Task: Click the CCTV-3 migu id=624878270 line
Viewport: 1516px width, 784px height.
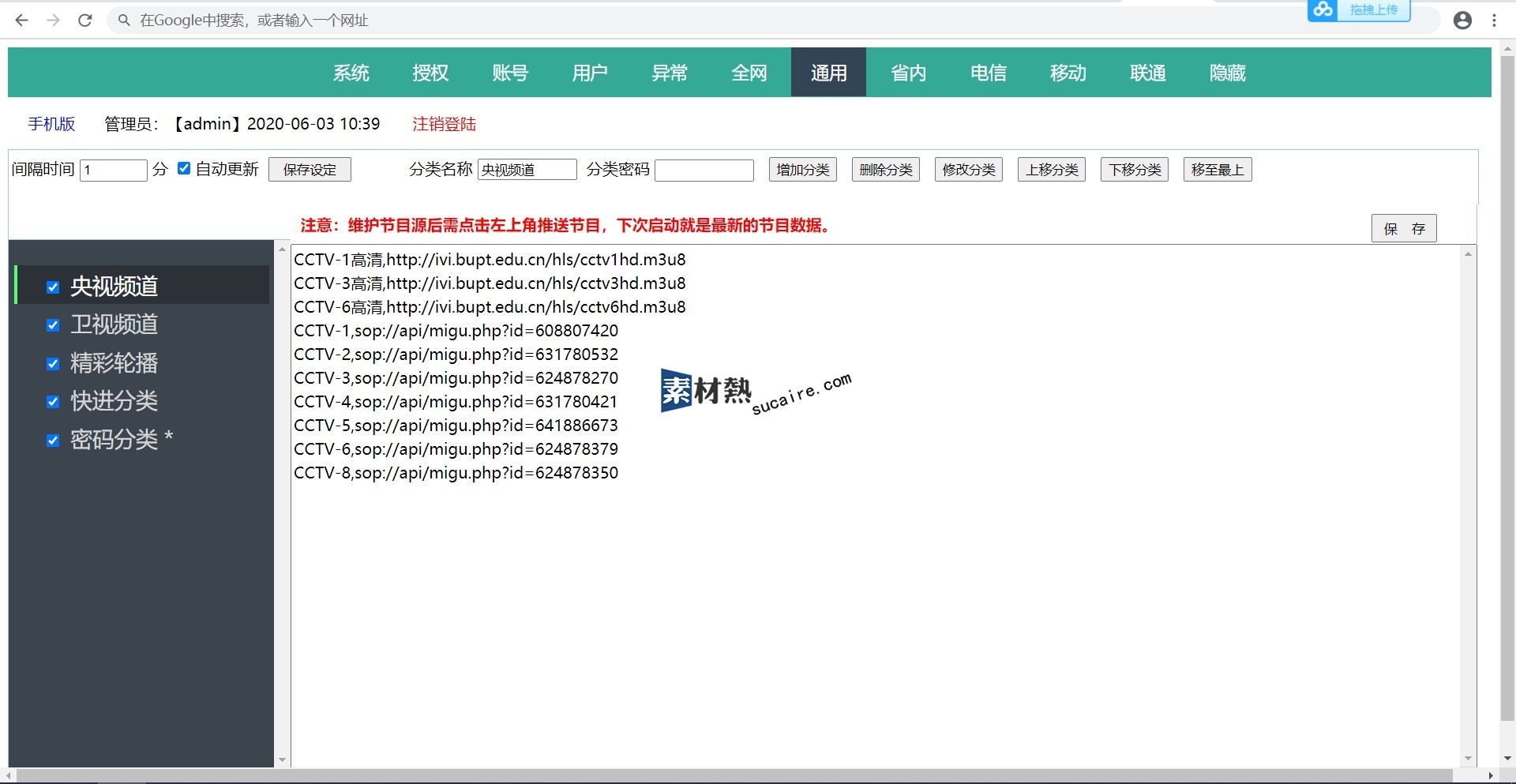Action: [x=456, y=378]
